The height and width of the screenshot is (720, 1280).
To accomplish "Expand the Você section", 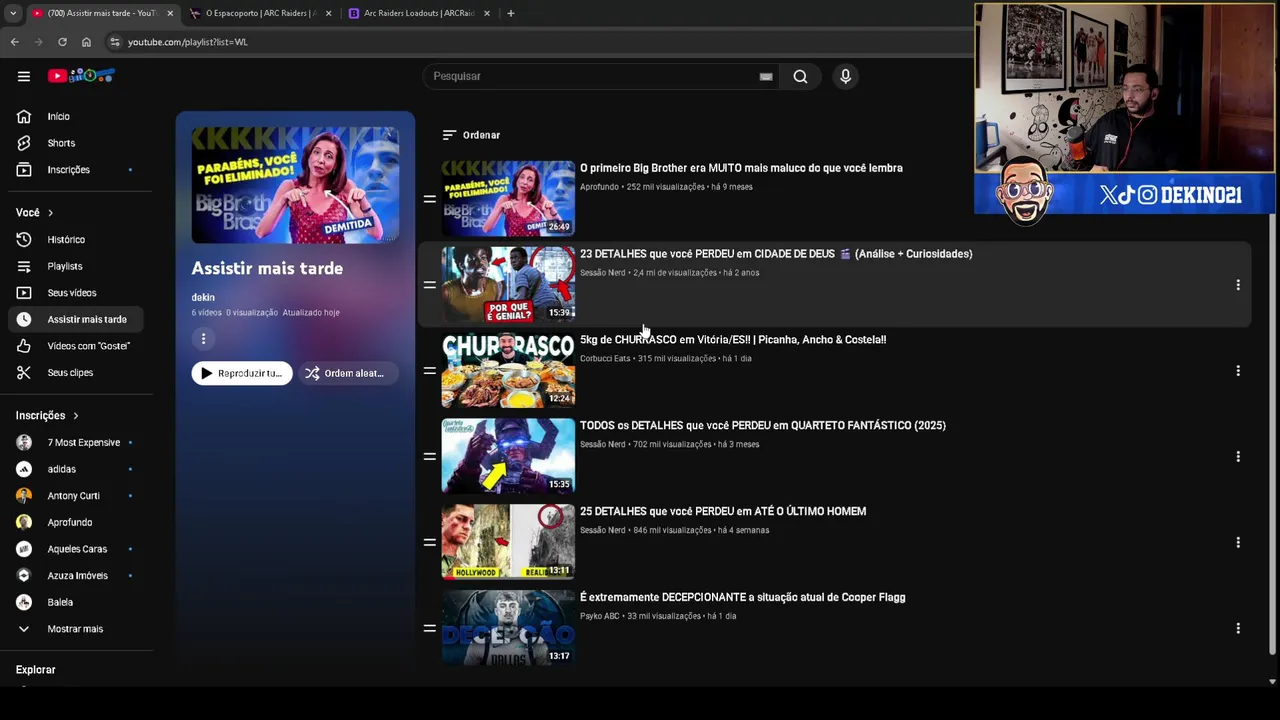I will click(x=35, y=212).
